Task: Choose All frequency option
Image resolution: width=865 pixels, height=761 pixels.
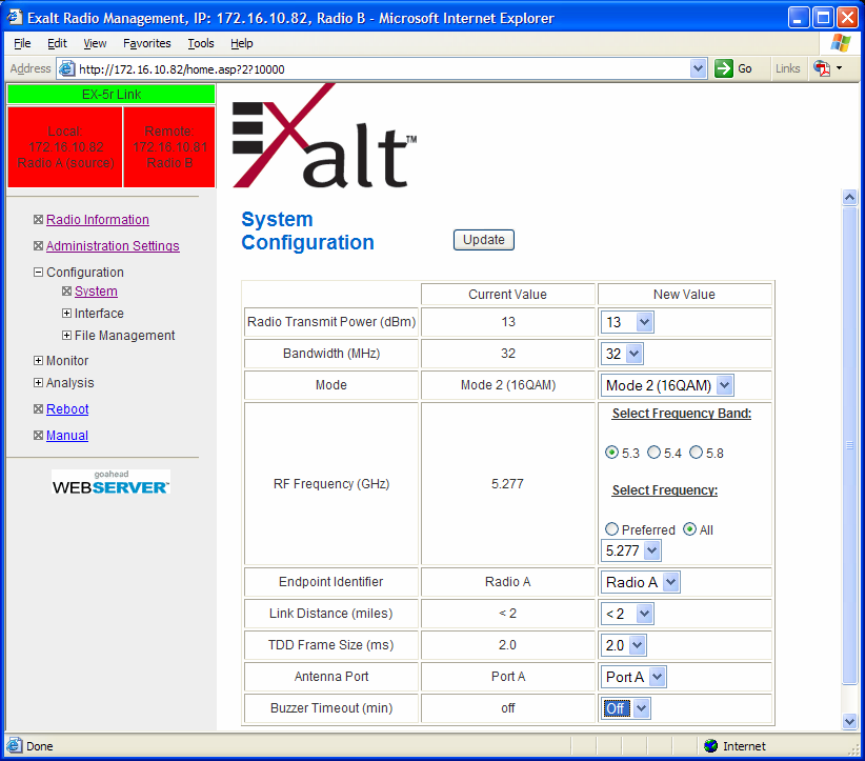Action: click(x=690, y=529)
